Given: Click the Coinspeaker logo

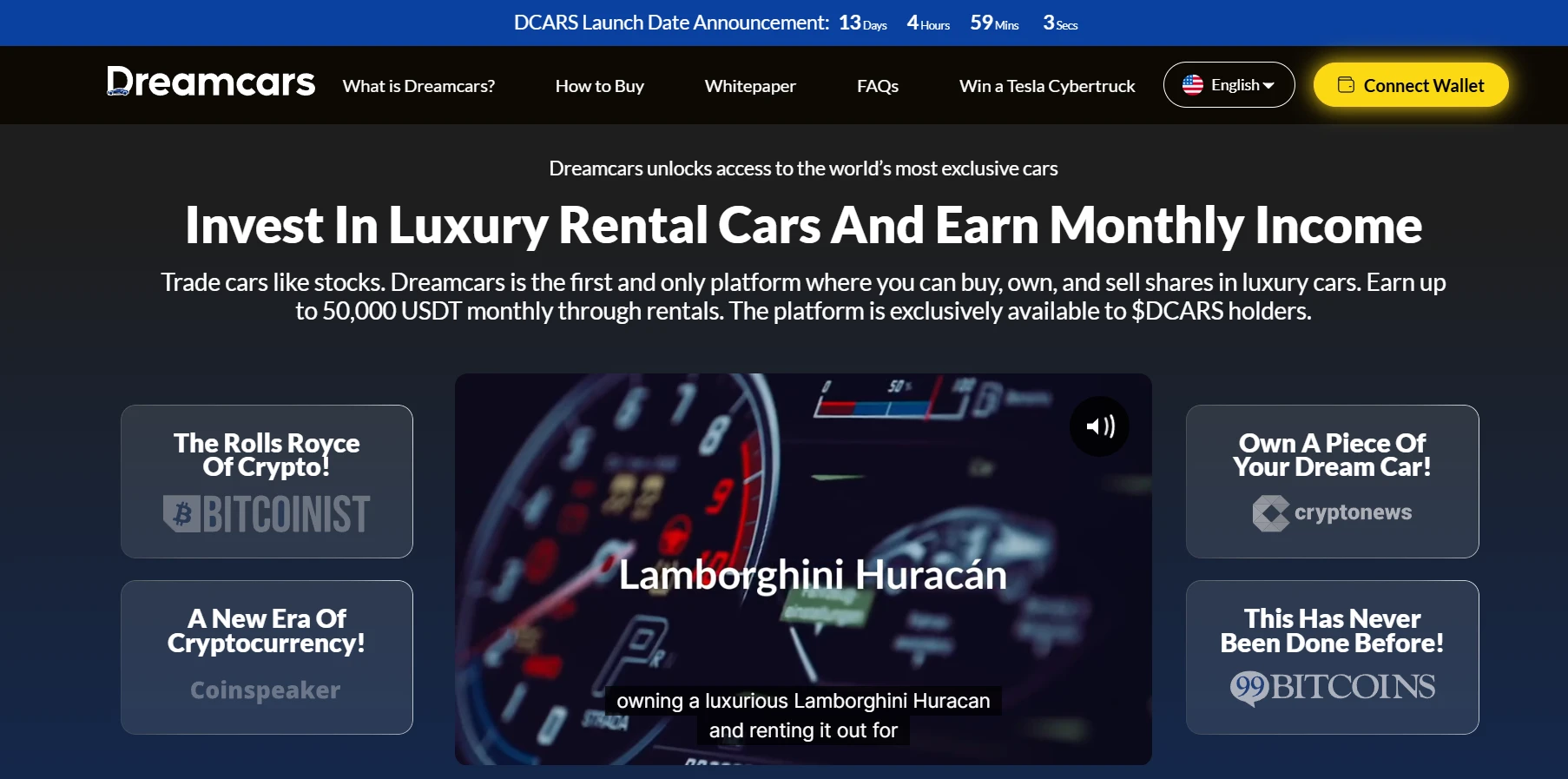Looking at the screenshot, I should tap(266, 690).
